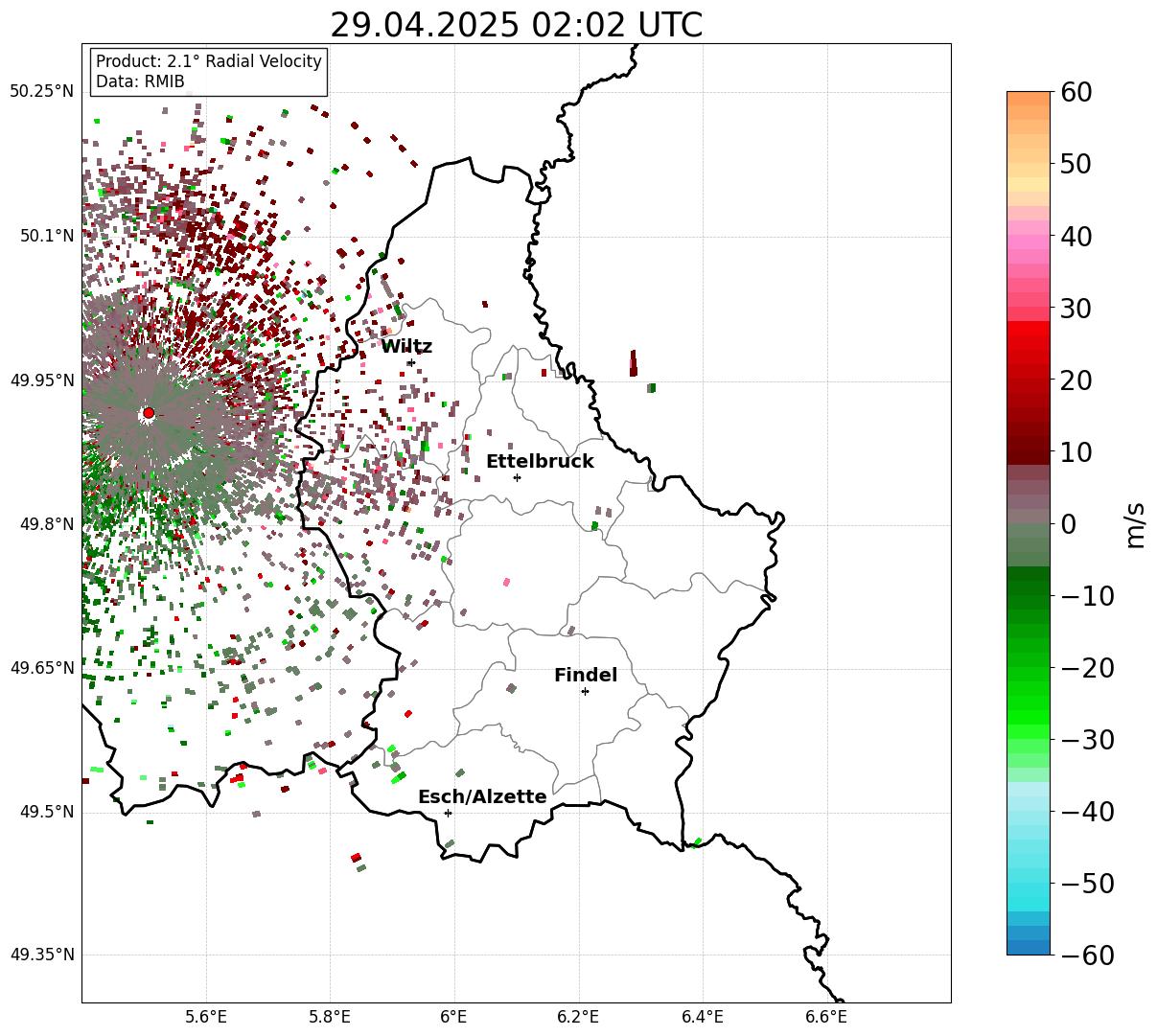
Task: Click the −10 colorbar tick label
Action: tap(1088, 596)
